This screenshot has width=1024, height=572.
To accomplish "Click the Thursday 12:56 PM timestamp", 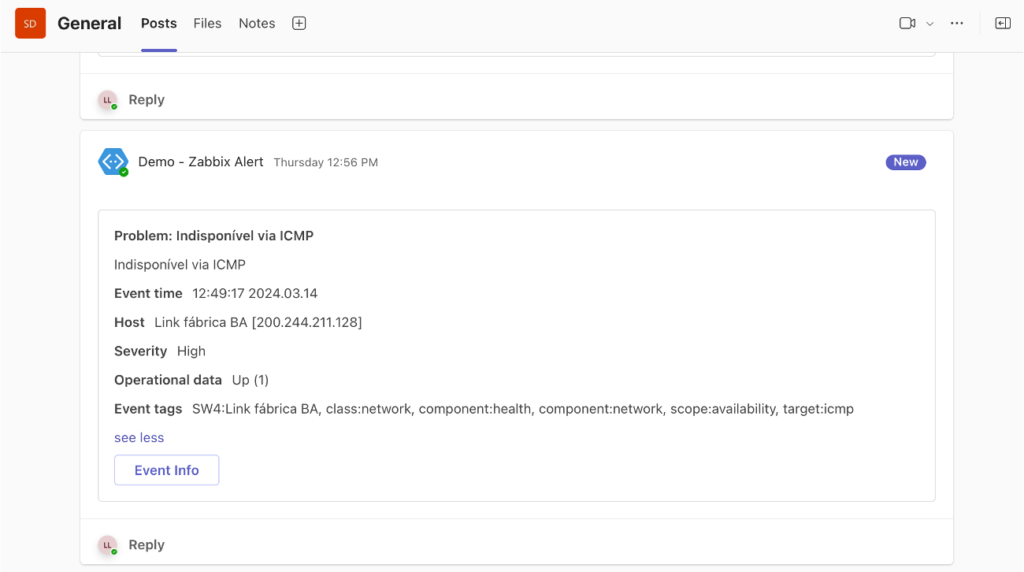I will [x=326, y=163].
